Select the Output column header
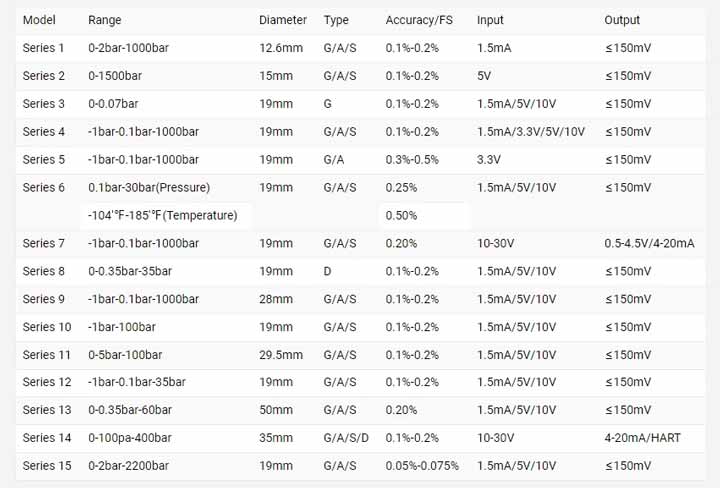Viewport: 720px width, 488px height. coord(622,20)
